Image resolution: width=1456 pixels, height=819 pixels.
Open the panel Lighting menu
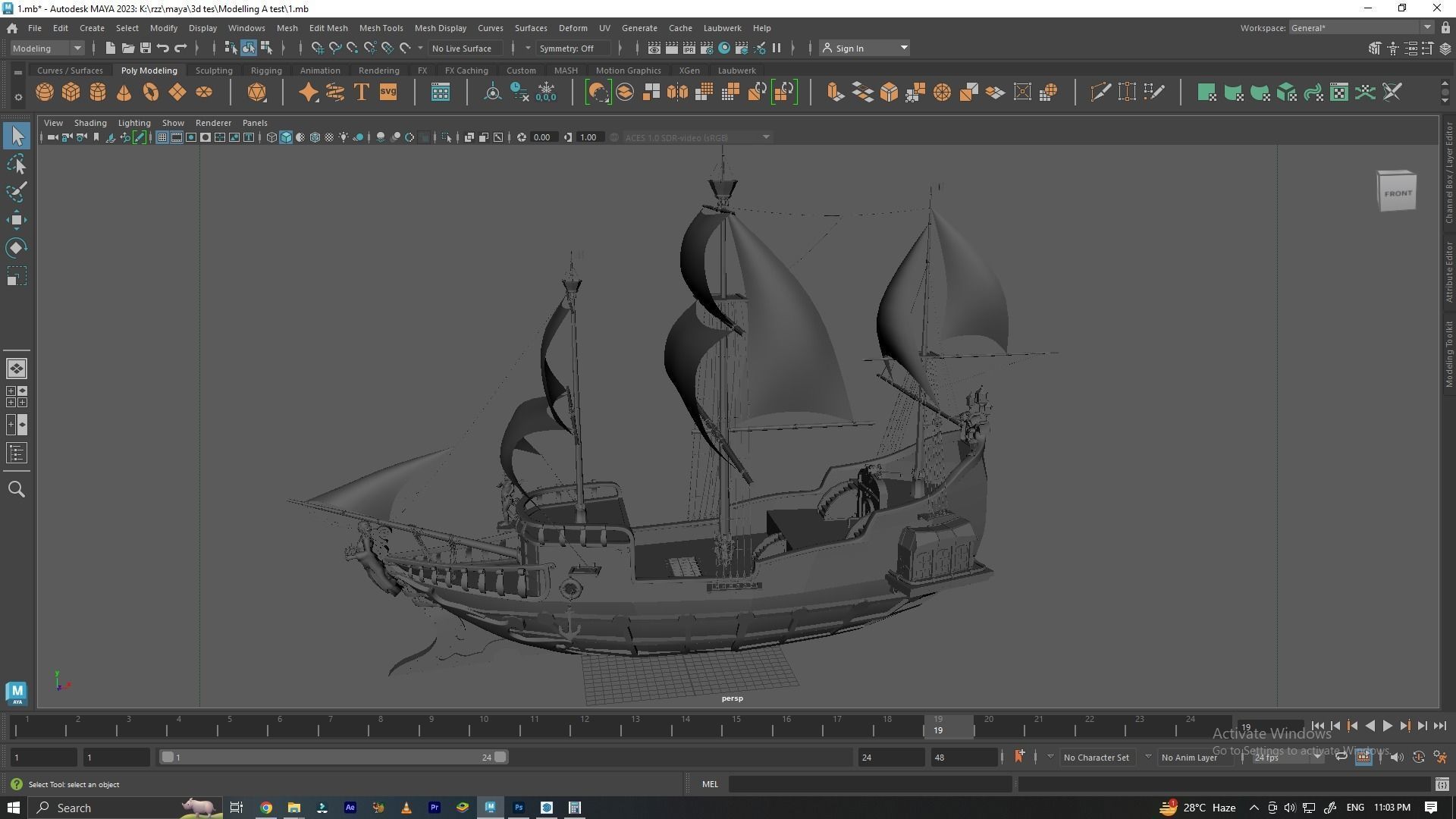134,123
